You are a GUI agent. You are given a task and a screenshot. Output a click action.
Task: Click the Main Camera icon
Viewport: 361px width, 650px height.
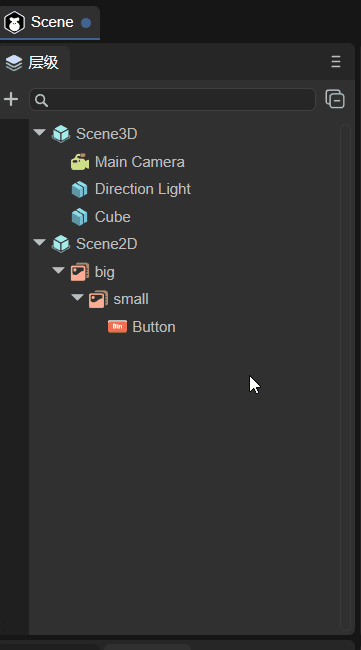pos(80,162)
